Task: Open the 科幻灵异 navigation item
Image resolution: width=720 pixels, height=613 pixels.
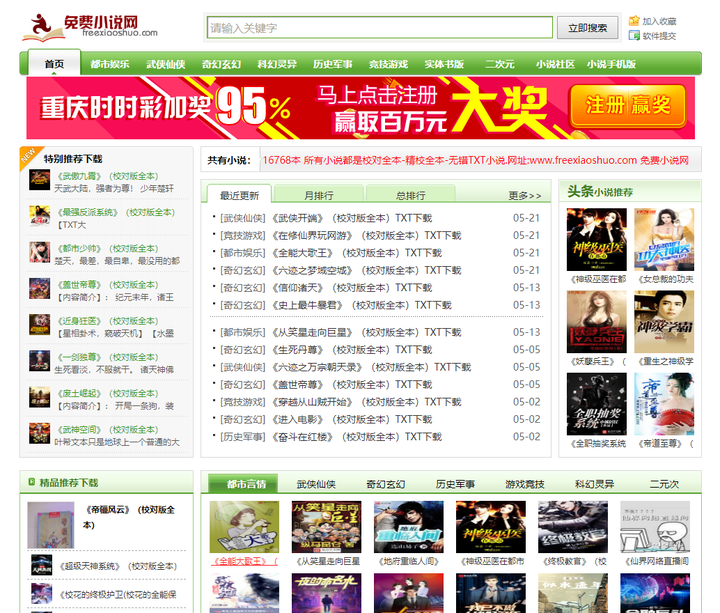Action: point(277,64)
